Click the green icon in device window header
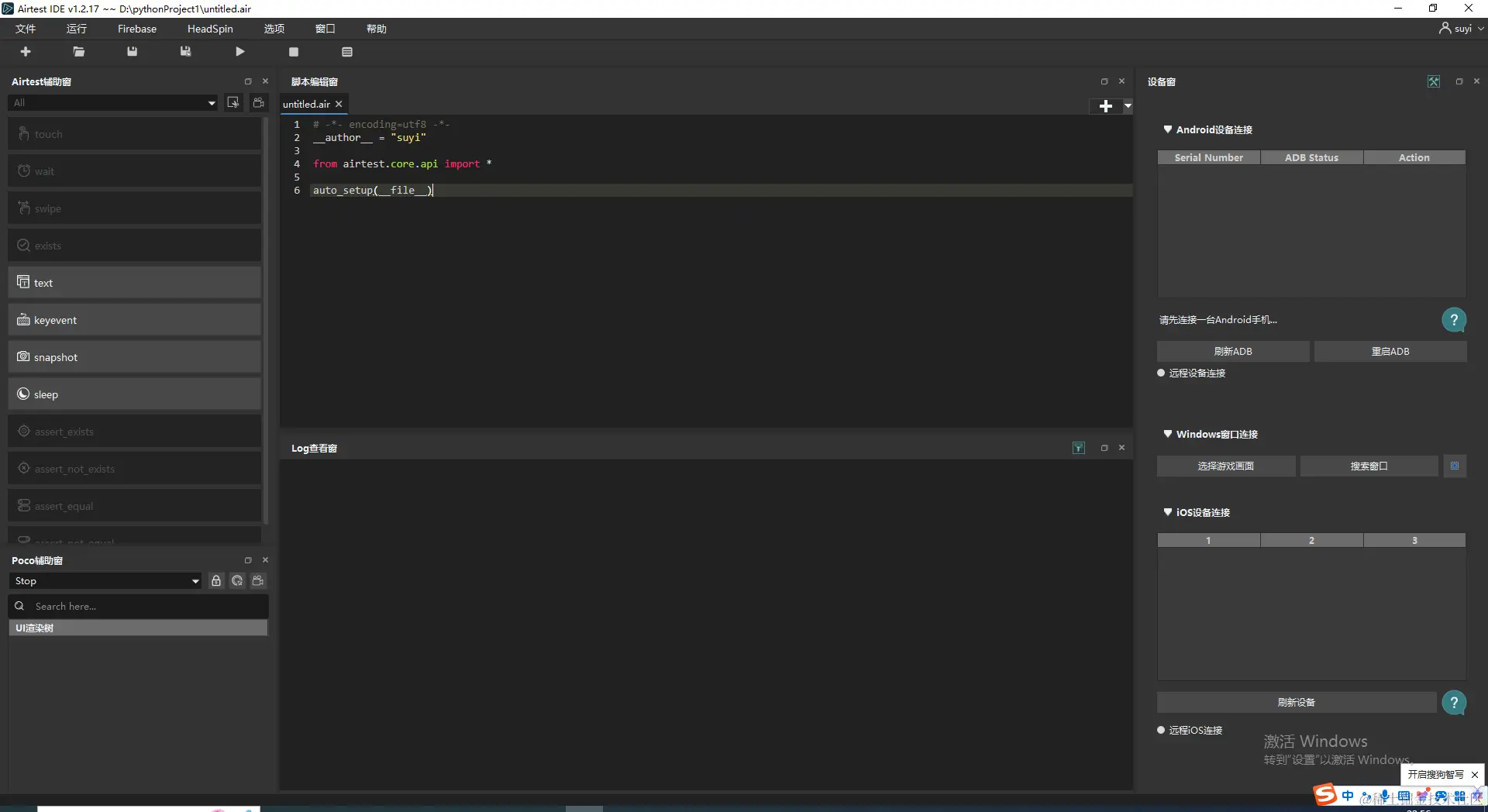This screenshot has height=812, width=1488. [1434, 81]
